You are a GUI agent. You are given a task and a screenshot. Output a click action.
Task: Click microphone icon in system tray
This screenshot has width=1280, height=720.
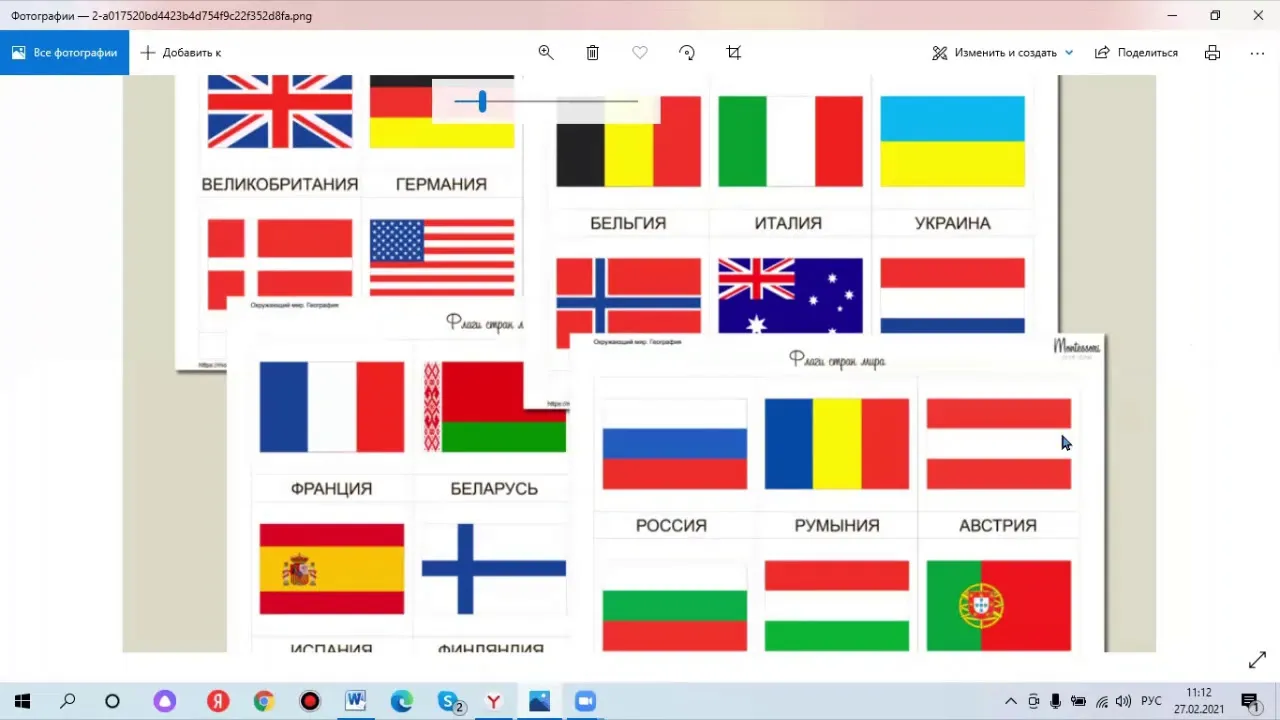click(1056, 702)
